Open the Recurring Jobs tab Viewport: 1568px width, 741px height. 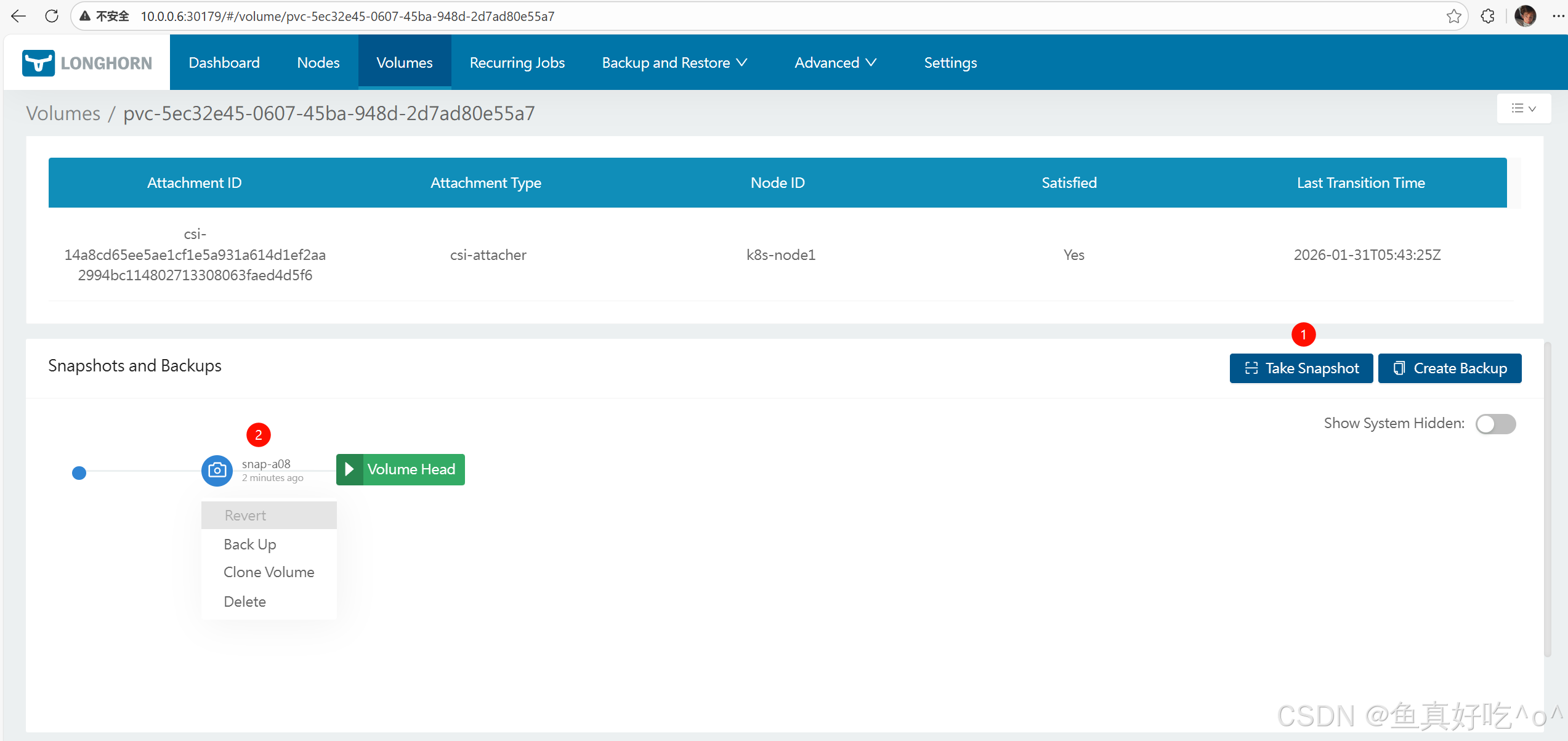(x=517, y=63)
